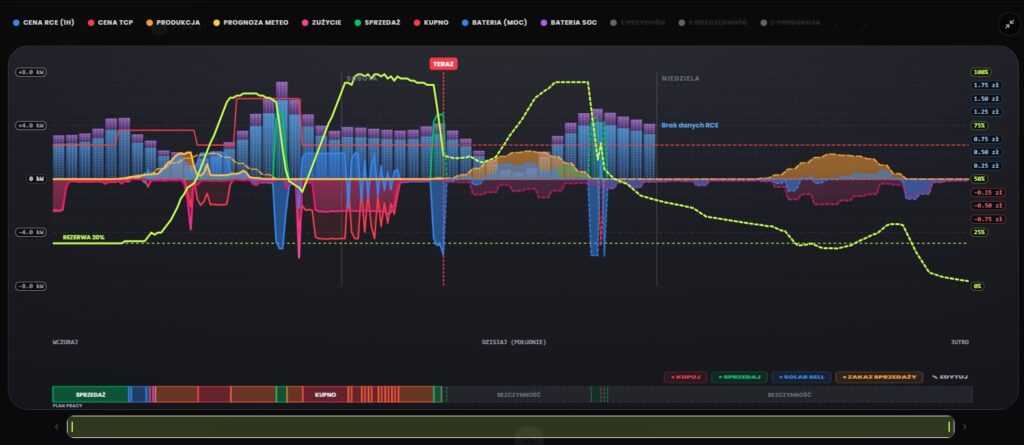Click the 1.75 zł price label
Screen dimensions: 1024x445
(x=985, y=85)
